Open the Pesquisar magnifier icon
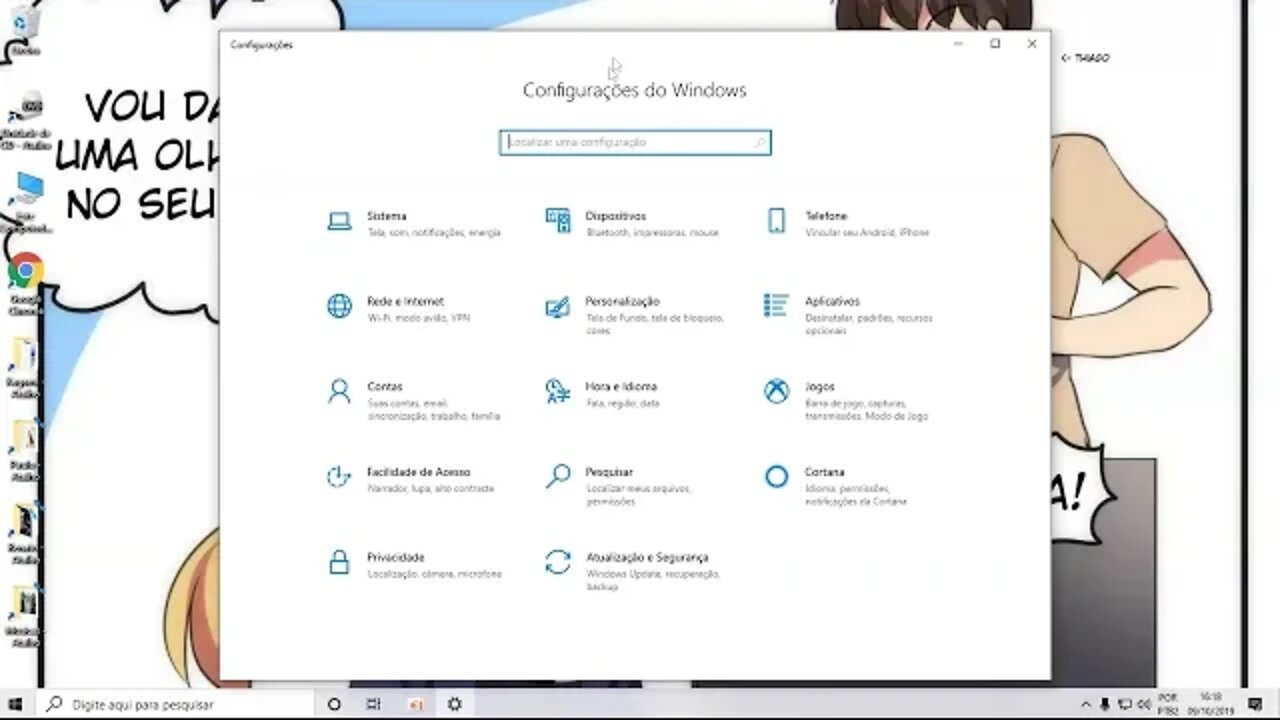 557,476
